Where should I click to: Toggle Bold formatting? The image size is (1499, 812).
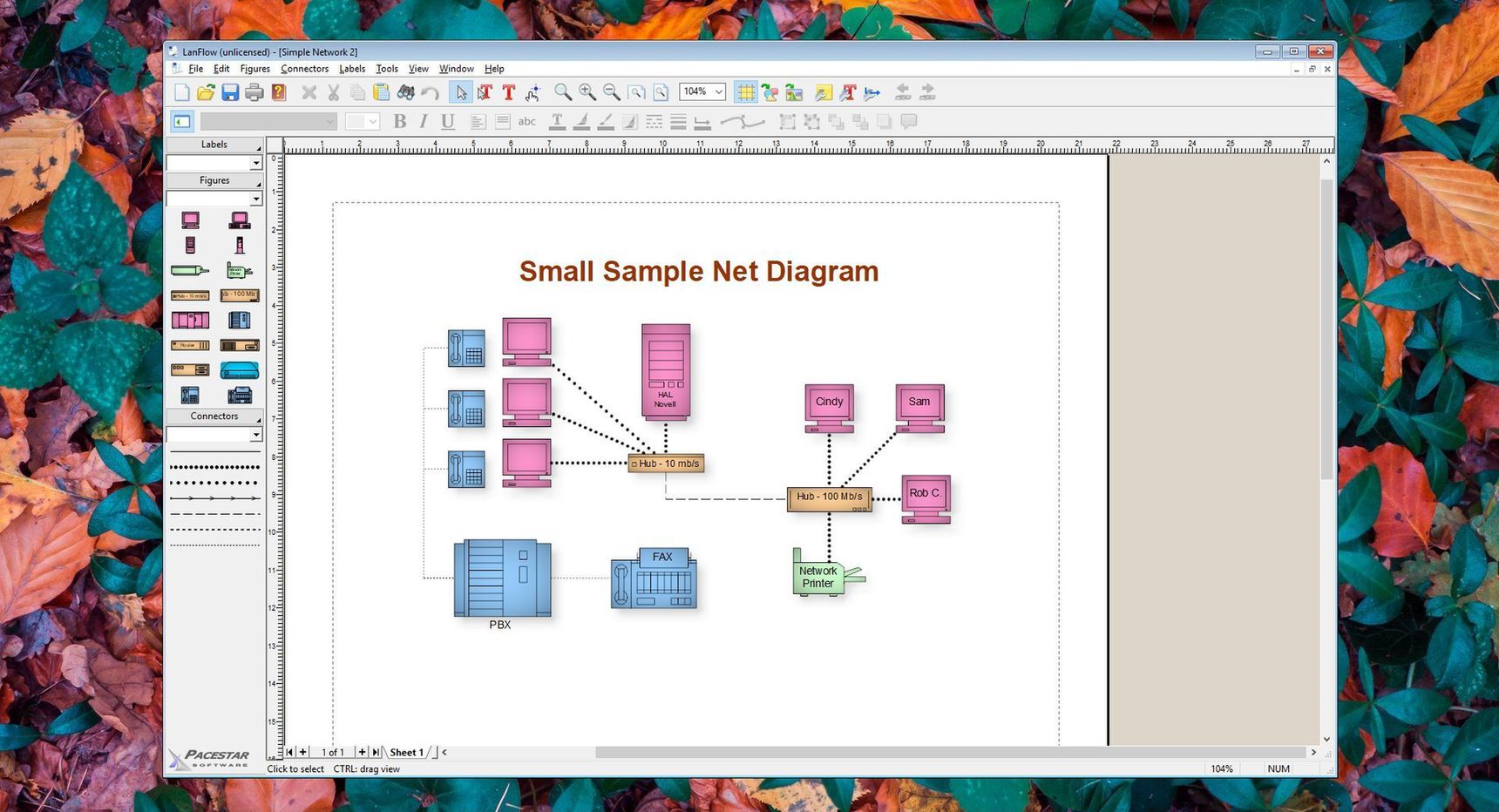click(400, 122)
